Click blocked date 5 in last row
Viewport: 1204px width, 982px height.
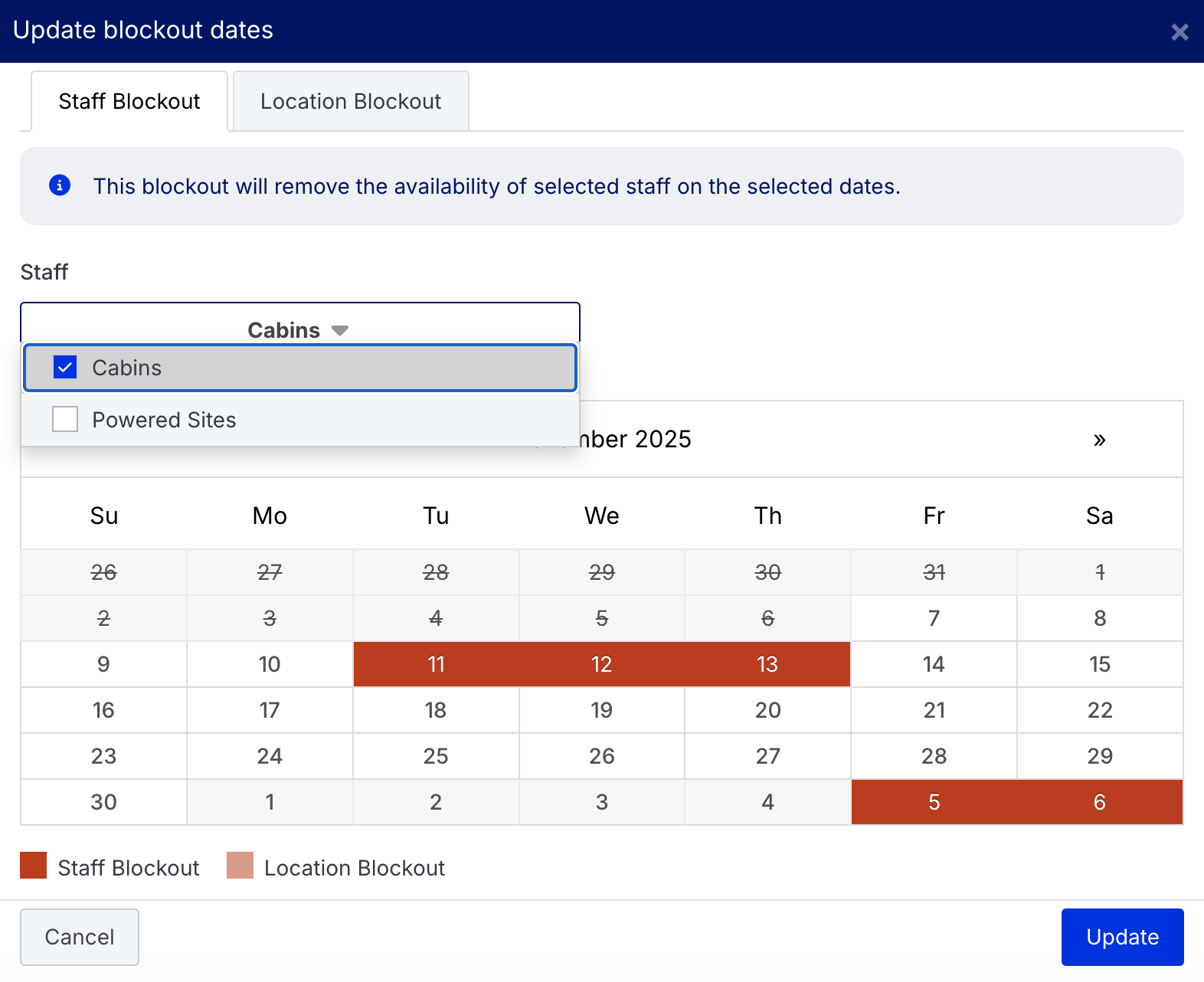[934, 802]
